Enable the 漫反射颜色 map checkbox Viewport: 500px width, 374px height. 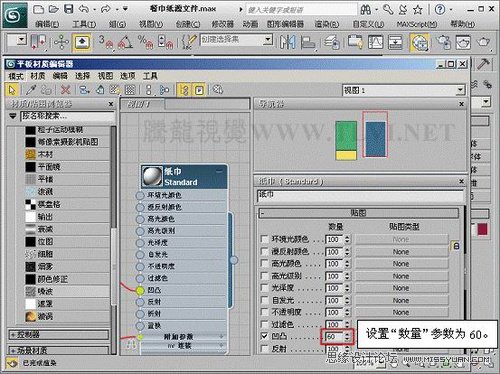click(x=264, y=251)
